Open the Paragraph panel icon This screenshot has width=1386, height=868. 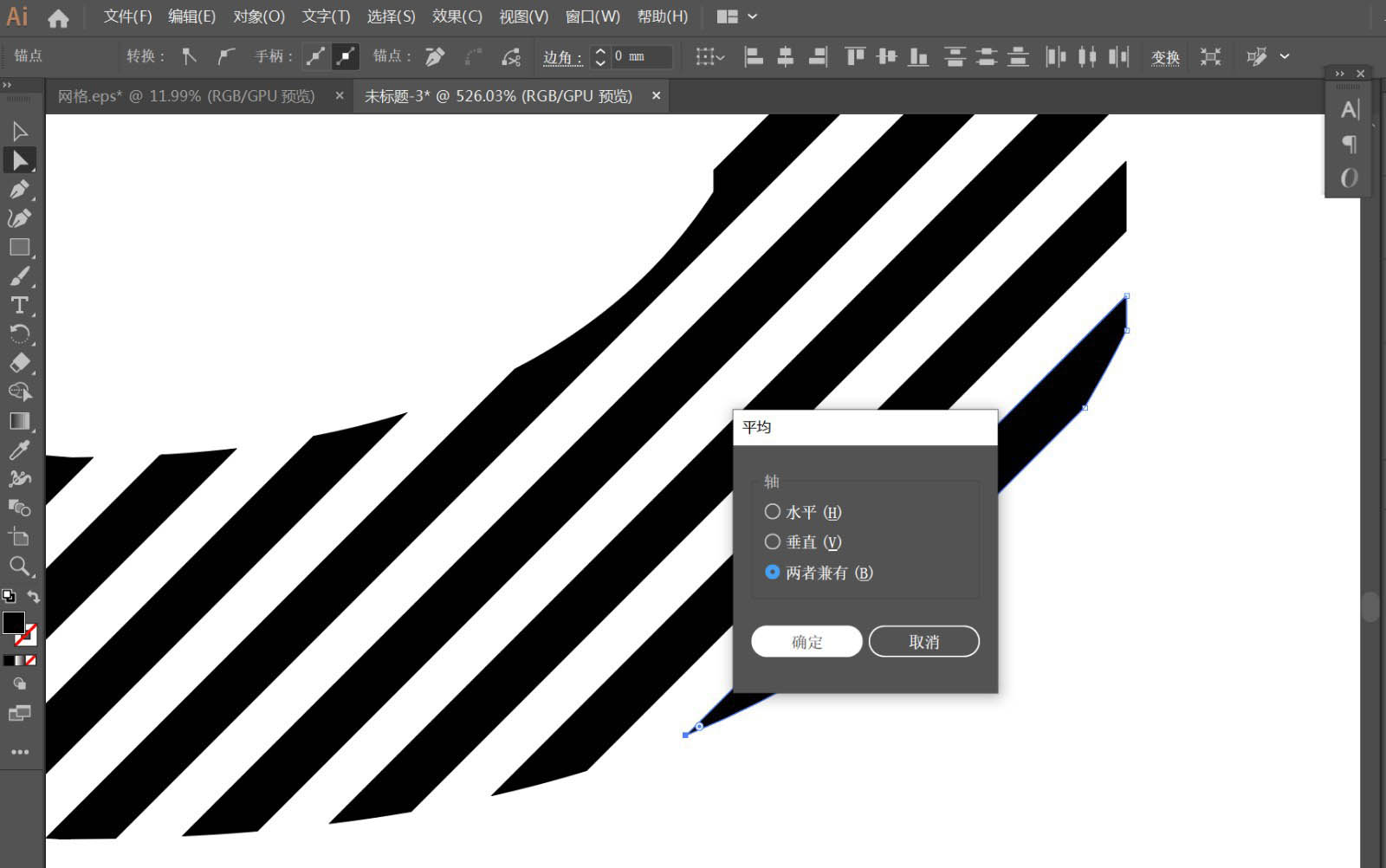(1349, 144)
